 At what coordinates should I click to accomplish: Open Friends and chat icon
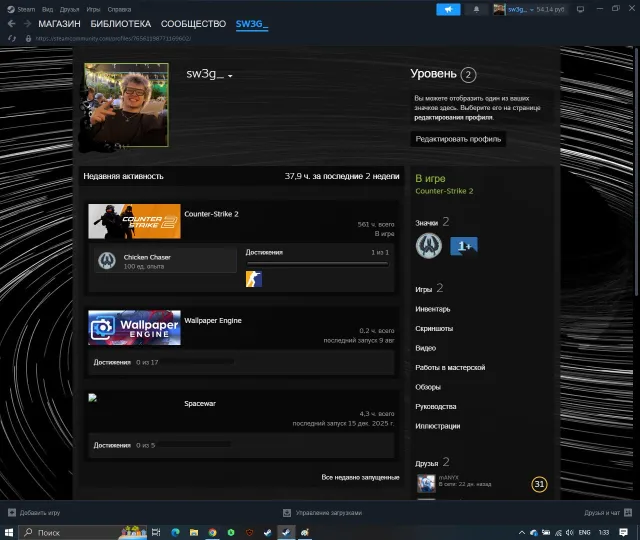[x=628, y=513]
